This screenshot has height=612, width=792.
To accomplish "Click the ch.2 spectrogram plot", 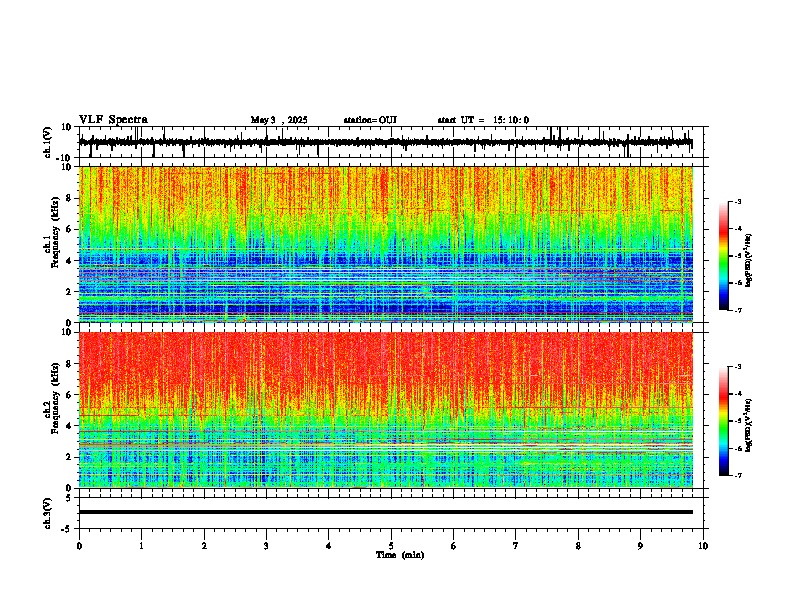I will (385, 410).
